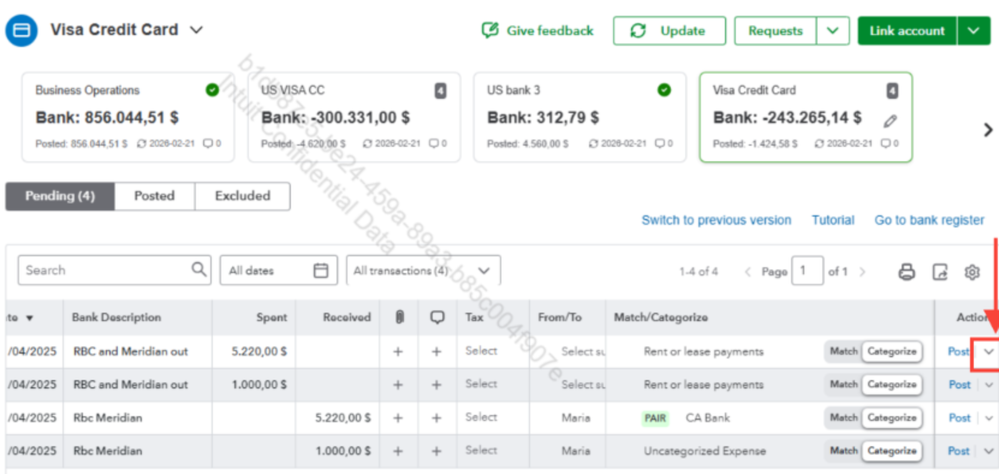Open the Visa Credit Card account dropdown chevron
Image resolution: width=999 pixels, height=474 pixels.
pos(196,30)
